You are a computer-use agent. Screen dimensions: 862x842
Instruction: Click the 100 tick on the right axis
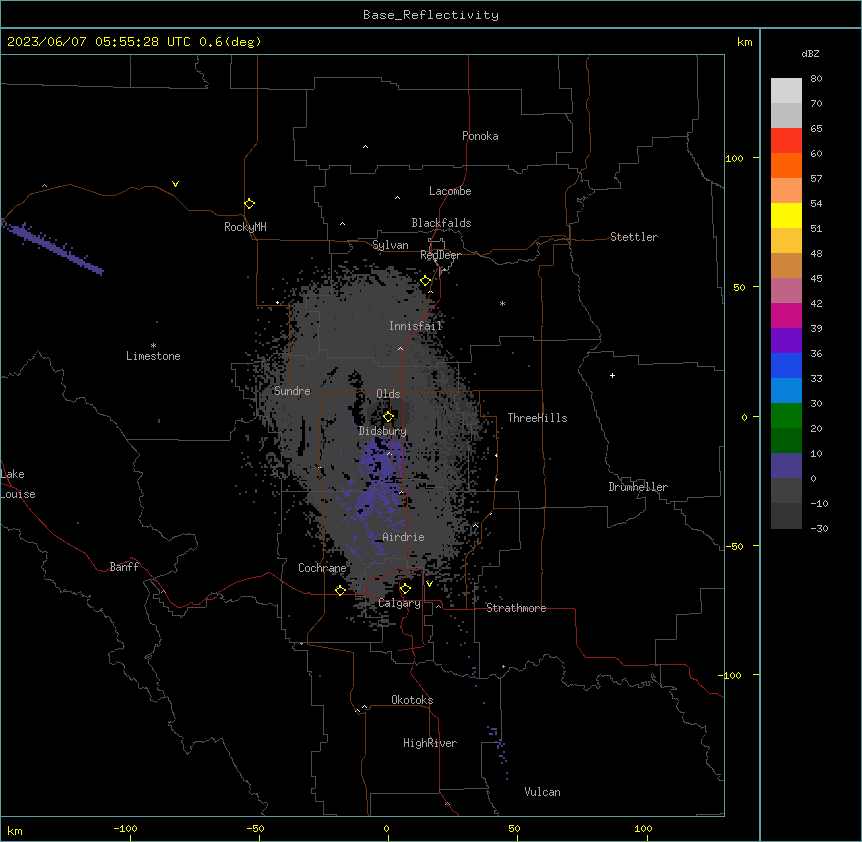(x=734, y=158)
